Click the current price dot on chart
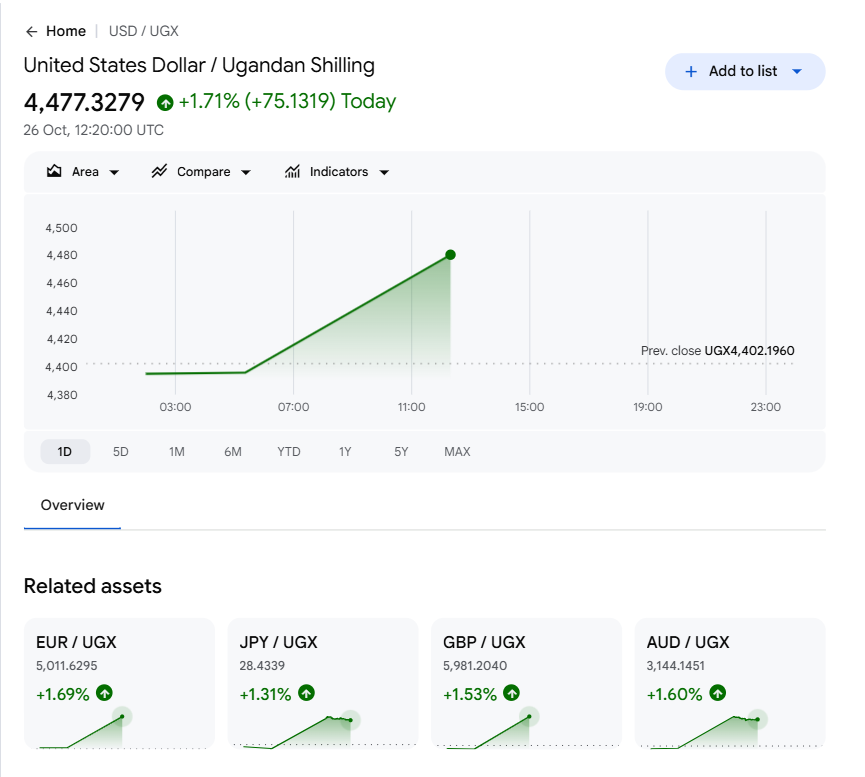This screenshot has width=865, height=777. [451, 255]
